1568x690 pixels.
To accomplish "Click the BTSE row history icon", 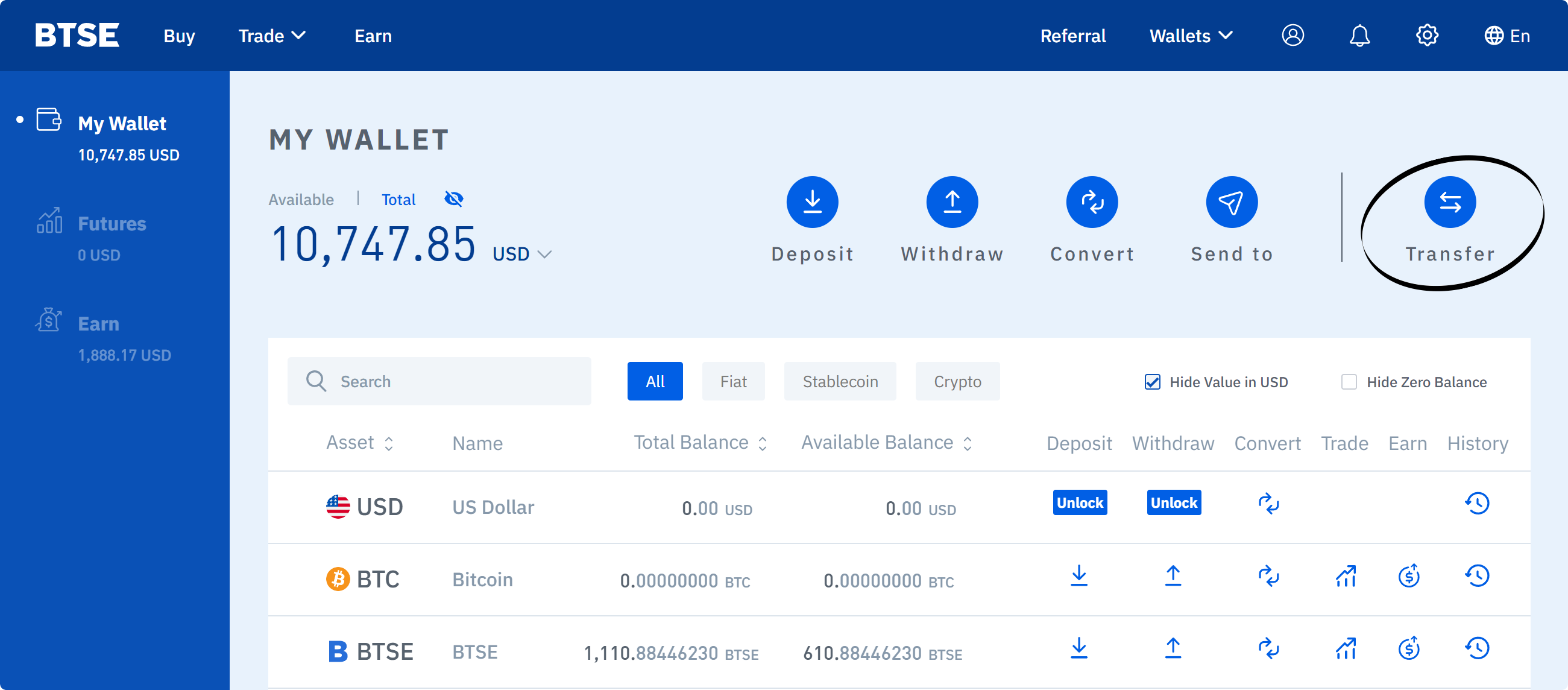I will click(1478, 648).
